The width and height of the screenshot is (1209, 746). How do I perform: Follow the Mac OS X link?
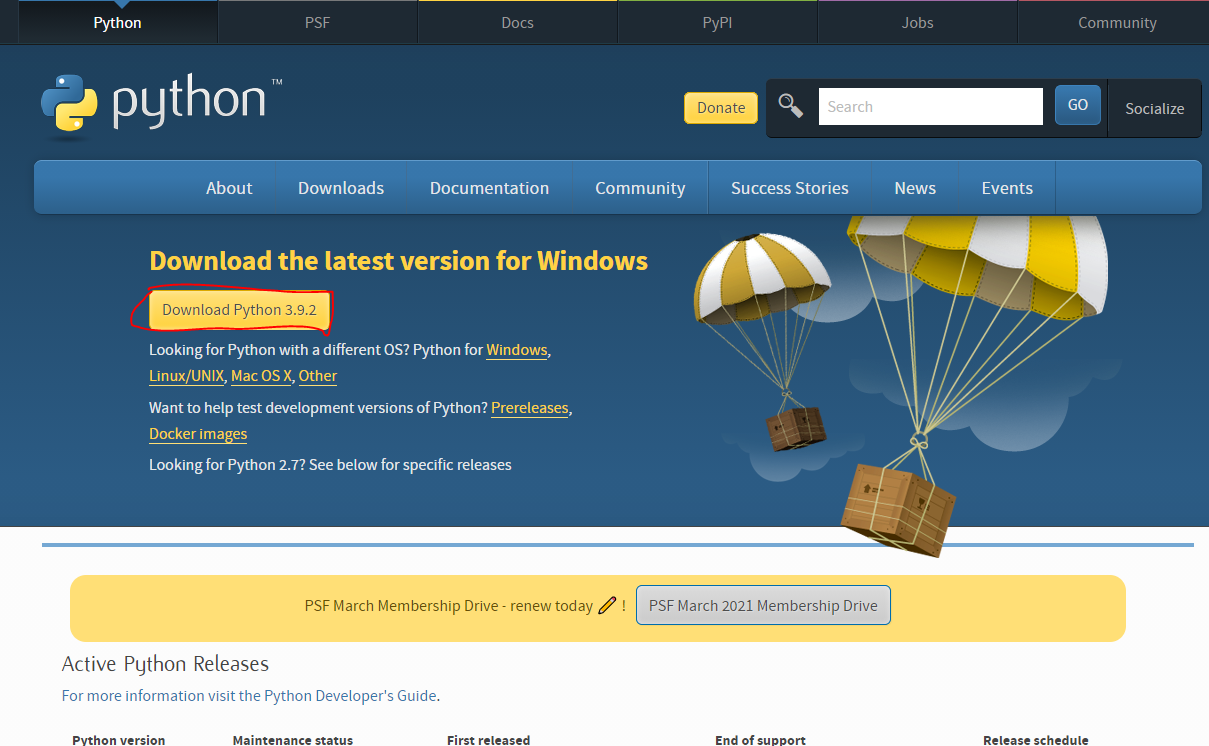point(261,376)
